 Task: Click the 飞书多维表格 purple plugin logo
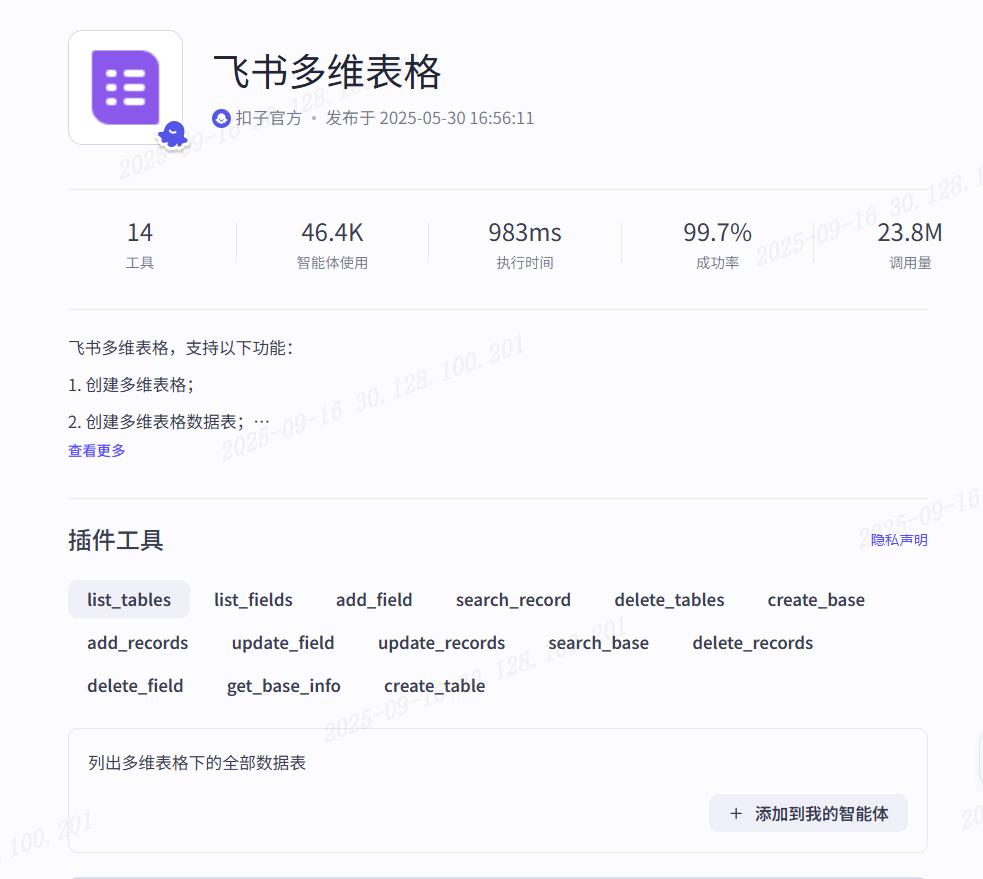[x=125, y=87]
